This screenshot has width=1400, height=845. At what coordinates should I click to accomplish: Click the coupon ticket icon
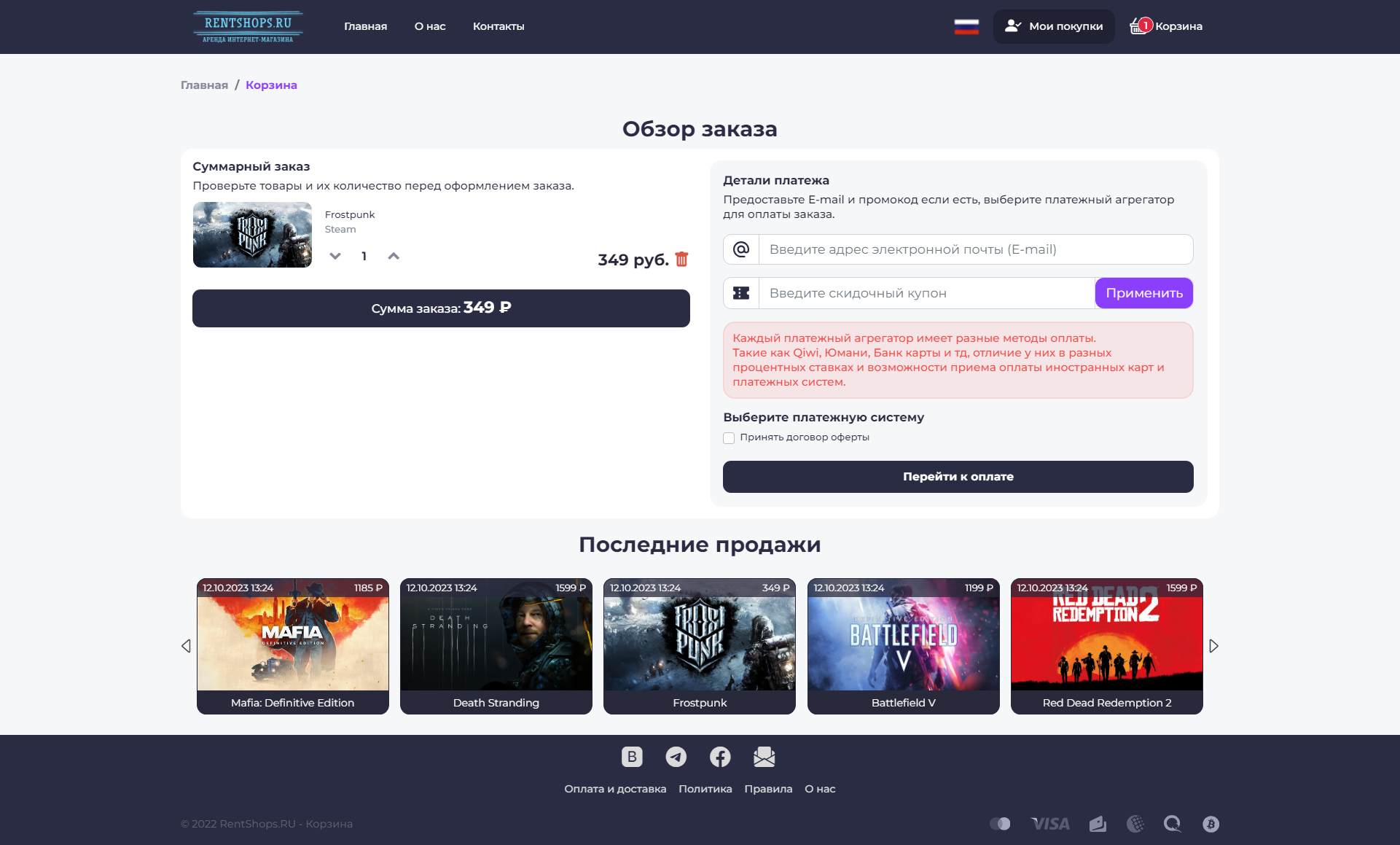click(741, 293)
